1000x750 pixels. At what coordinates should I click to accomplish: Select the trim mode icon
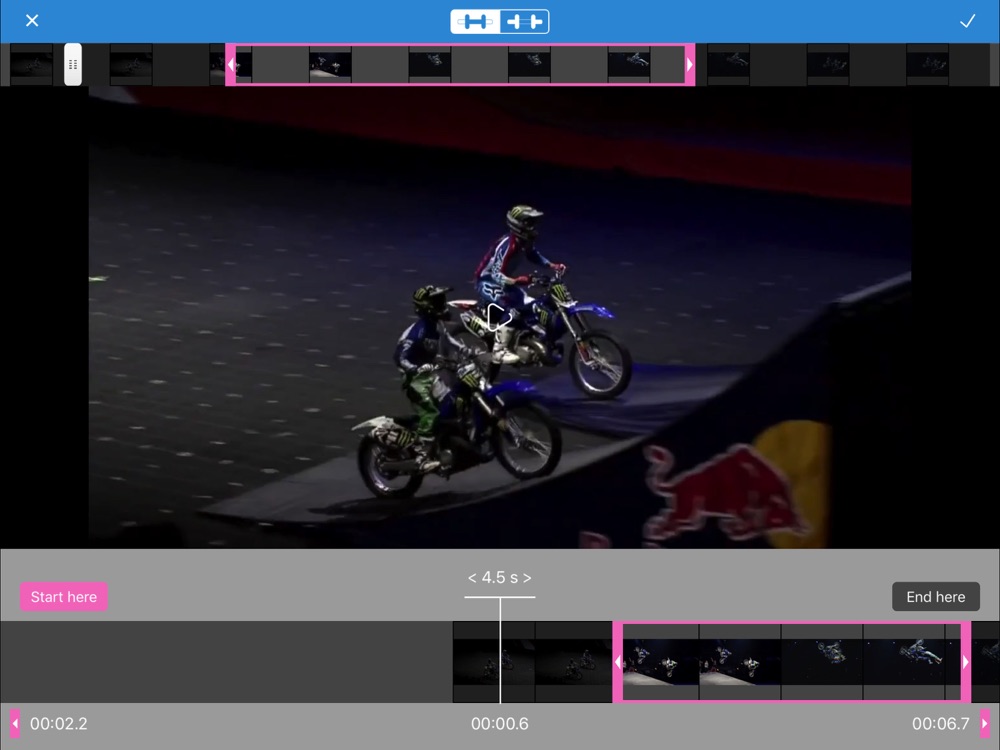point(475,22)
